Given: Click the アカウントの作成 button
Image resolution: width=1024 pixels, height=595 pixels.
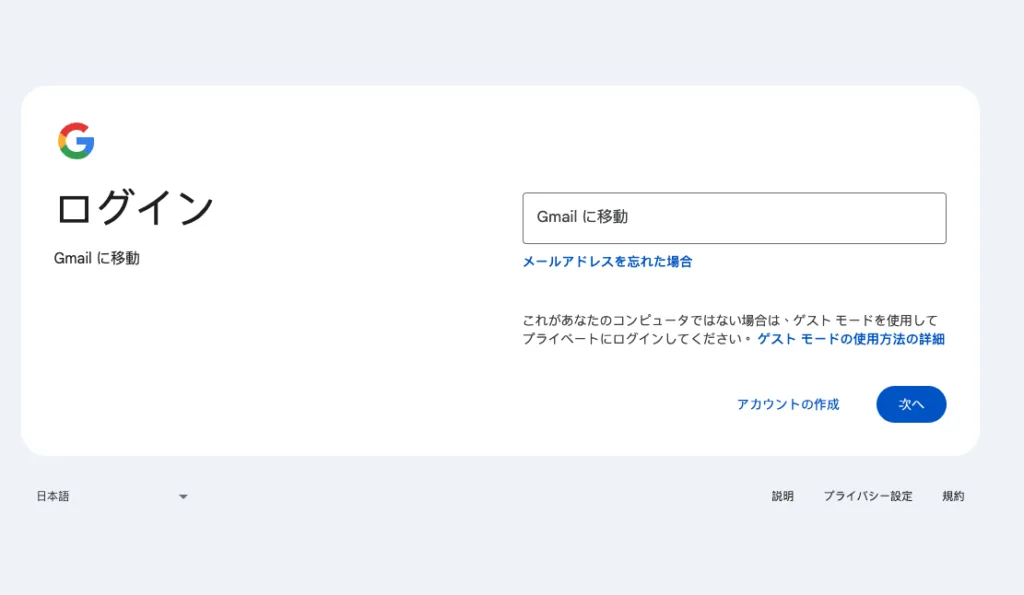Looking at the screenshot, I should point(787,404).
